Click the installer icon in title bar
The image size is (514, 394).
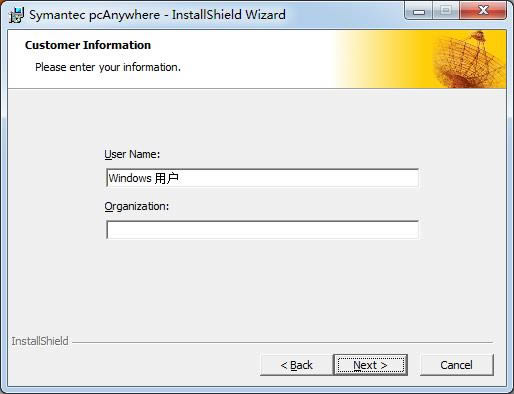pos(16,15)
